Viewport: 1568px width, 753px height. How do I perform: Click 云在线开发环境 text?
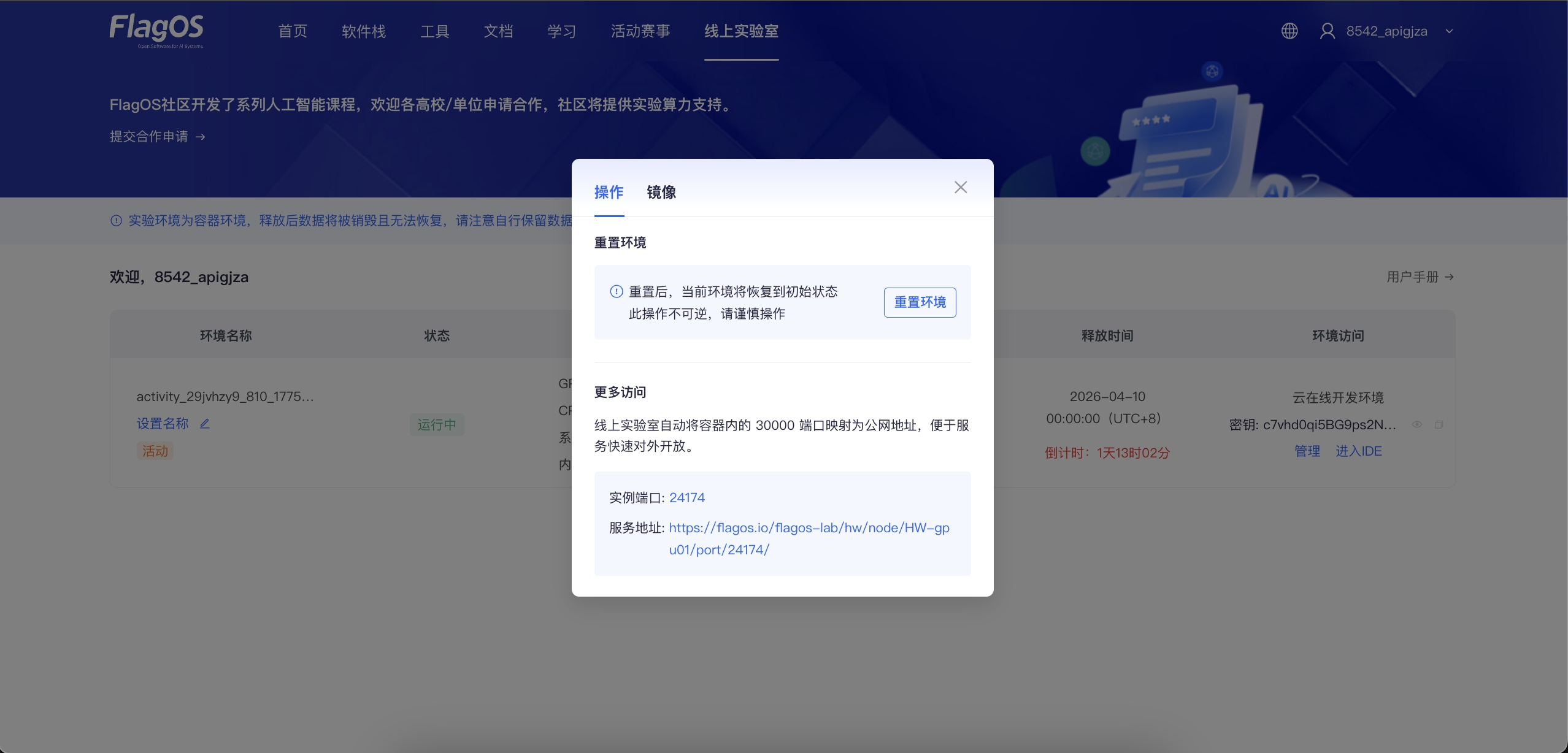click(1338, 398)
